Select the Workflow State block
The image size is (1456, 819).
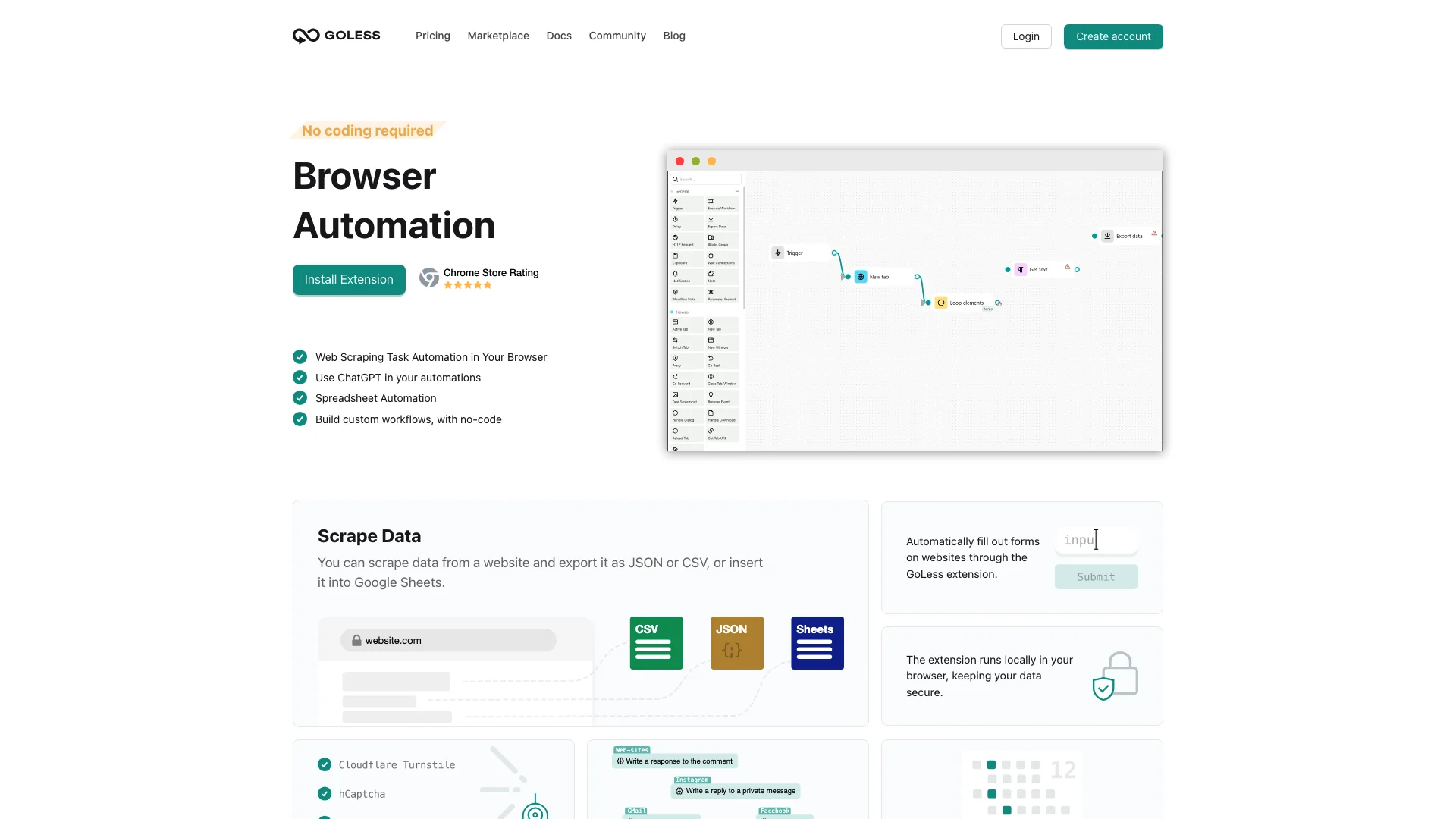687,295
